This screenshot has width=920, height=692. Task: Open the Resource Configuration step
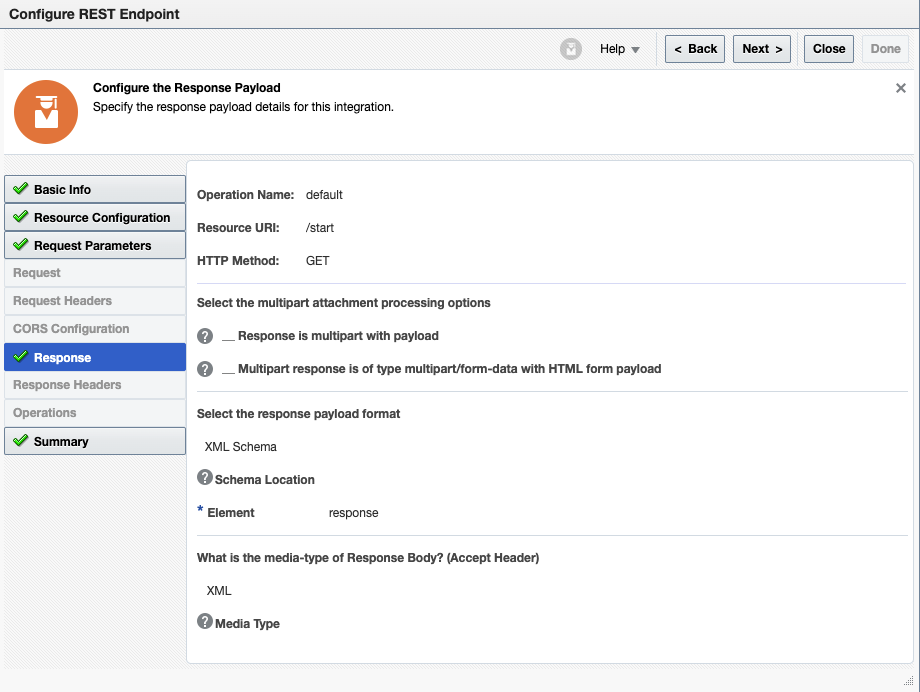pyautogui.click(x=95, y=217)
